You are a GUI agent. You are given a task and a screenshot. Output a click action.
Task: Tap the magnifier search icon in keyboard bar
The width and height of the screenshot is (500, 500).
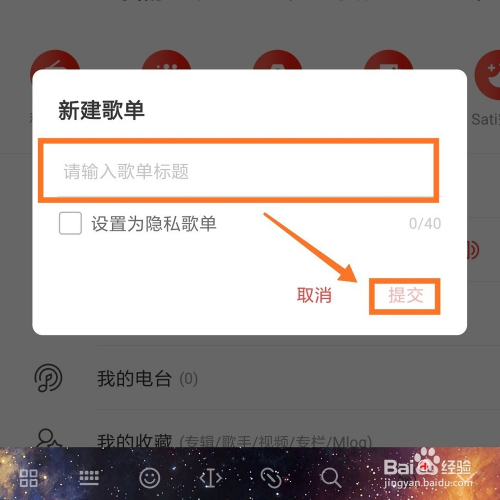pos(331,478)
